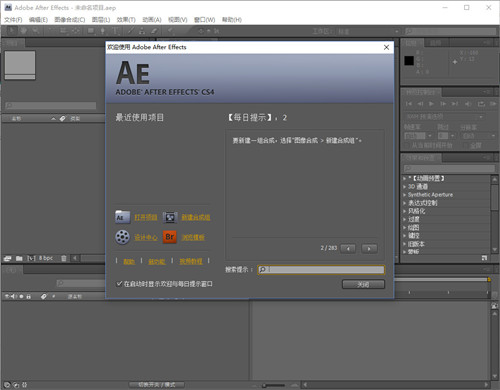
Task: Toggle 全屏 checkbox in Preview panel
Action: (x=466, y=145)
